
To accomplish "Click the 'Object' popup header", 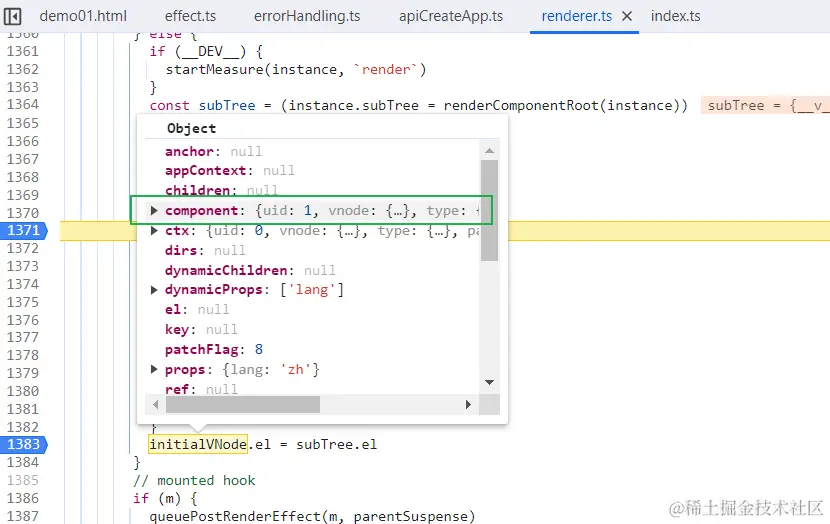I will pos(192,129).
